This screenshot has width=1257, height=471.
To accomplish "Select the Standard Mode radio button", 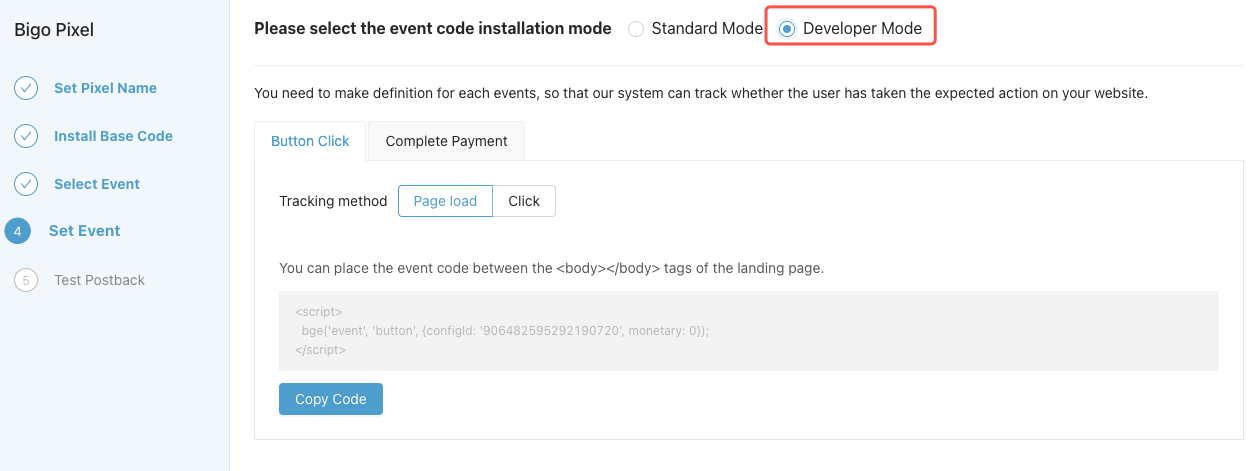I will point(636,29).
